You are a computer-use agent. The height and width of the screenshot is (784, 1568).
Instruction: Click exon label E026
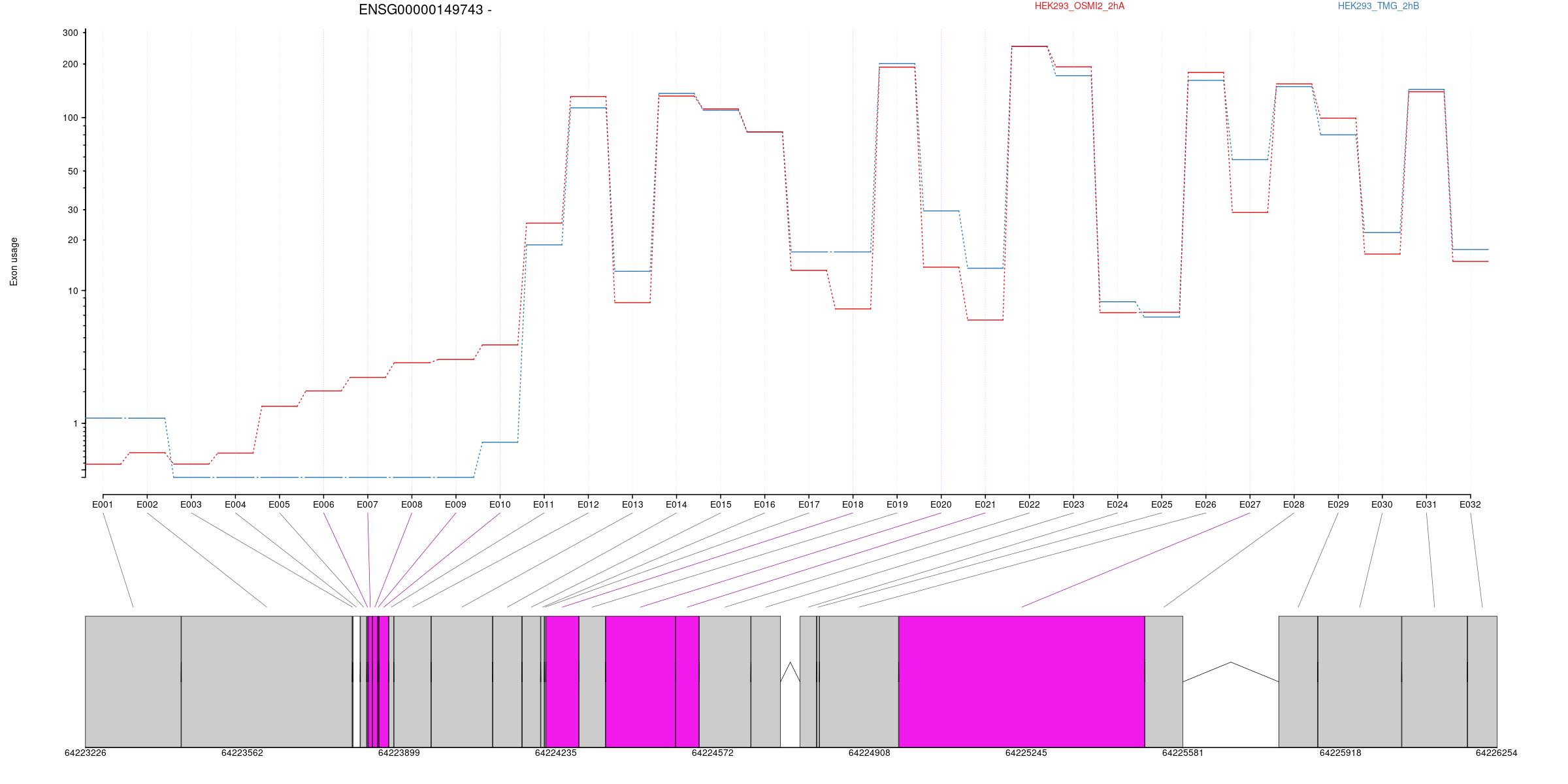[x=1205, y=504]
